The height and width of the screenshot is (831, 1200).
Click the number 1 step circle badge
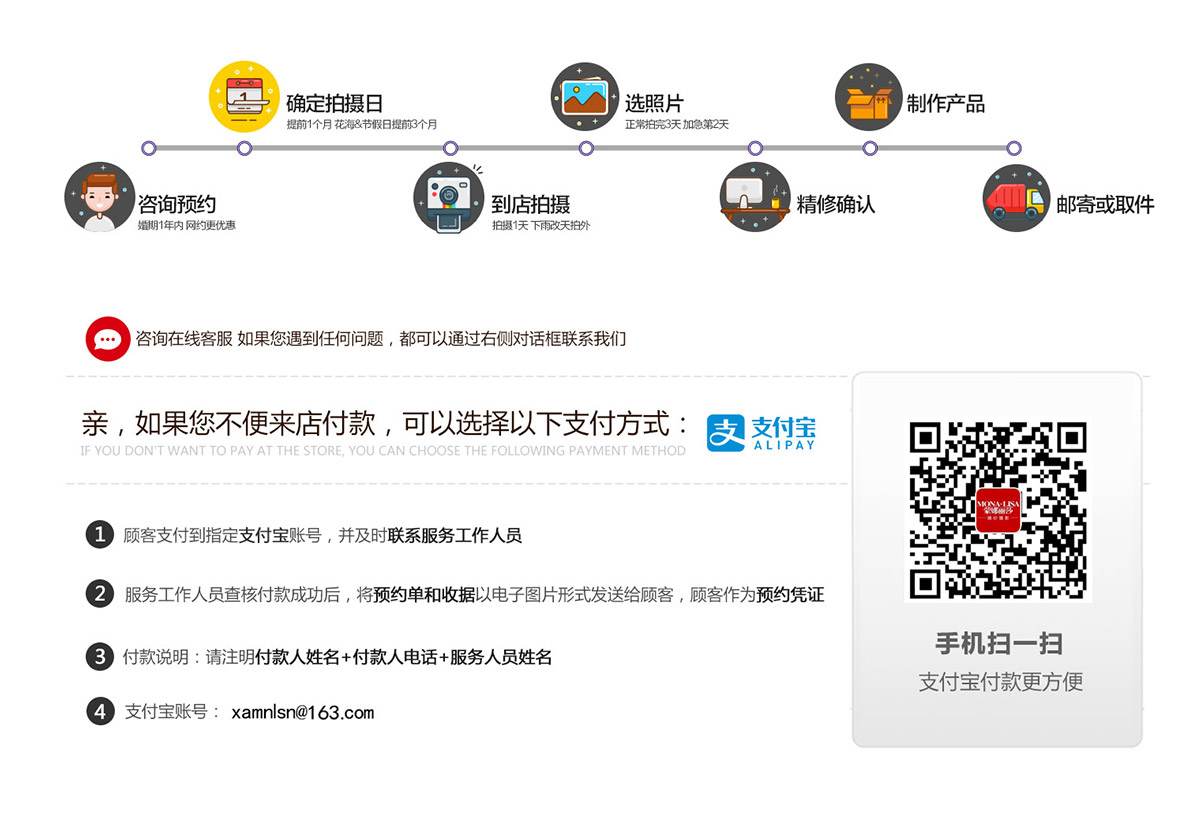pos(99,535)
